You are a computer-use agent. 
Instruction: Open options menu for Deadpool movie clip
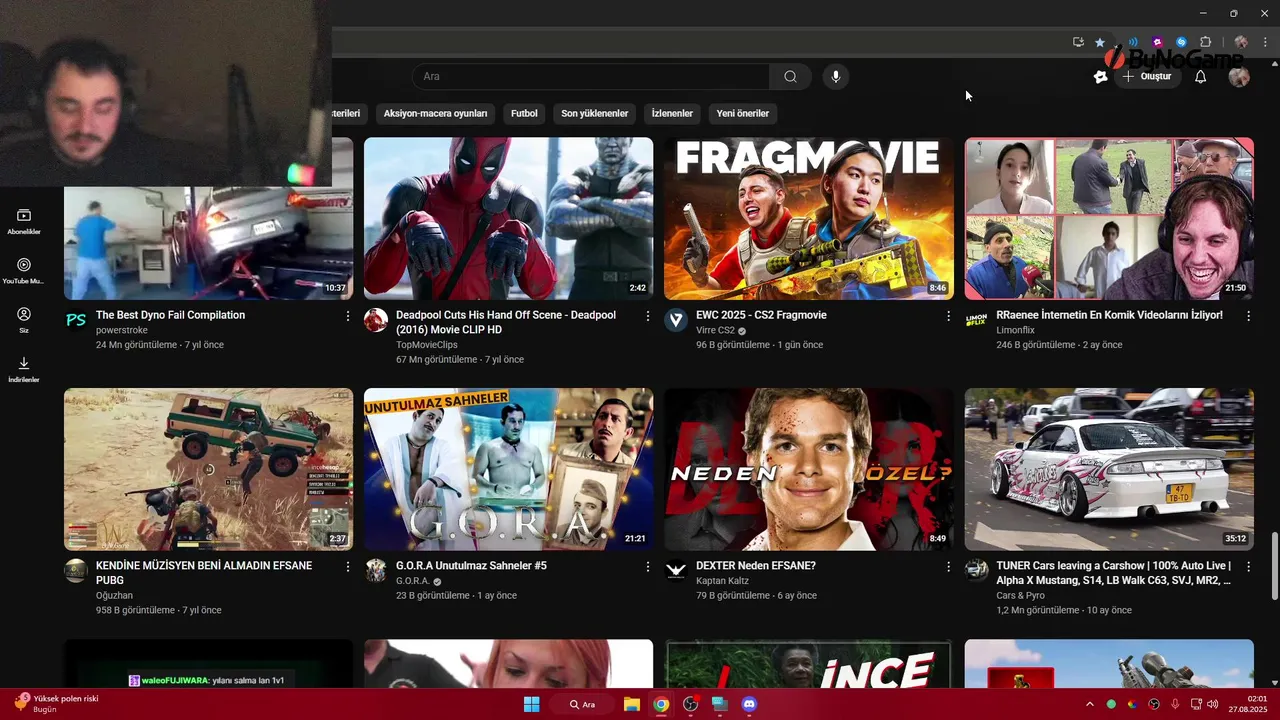point(648,316)
